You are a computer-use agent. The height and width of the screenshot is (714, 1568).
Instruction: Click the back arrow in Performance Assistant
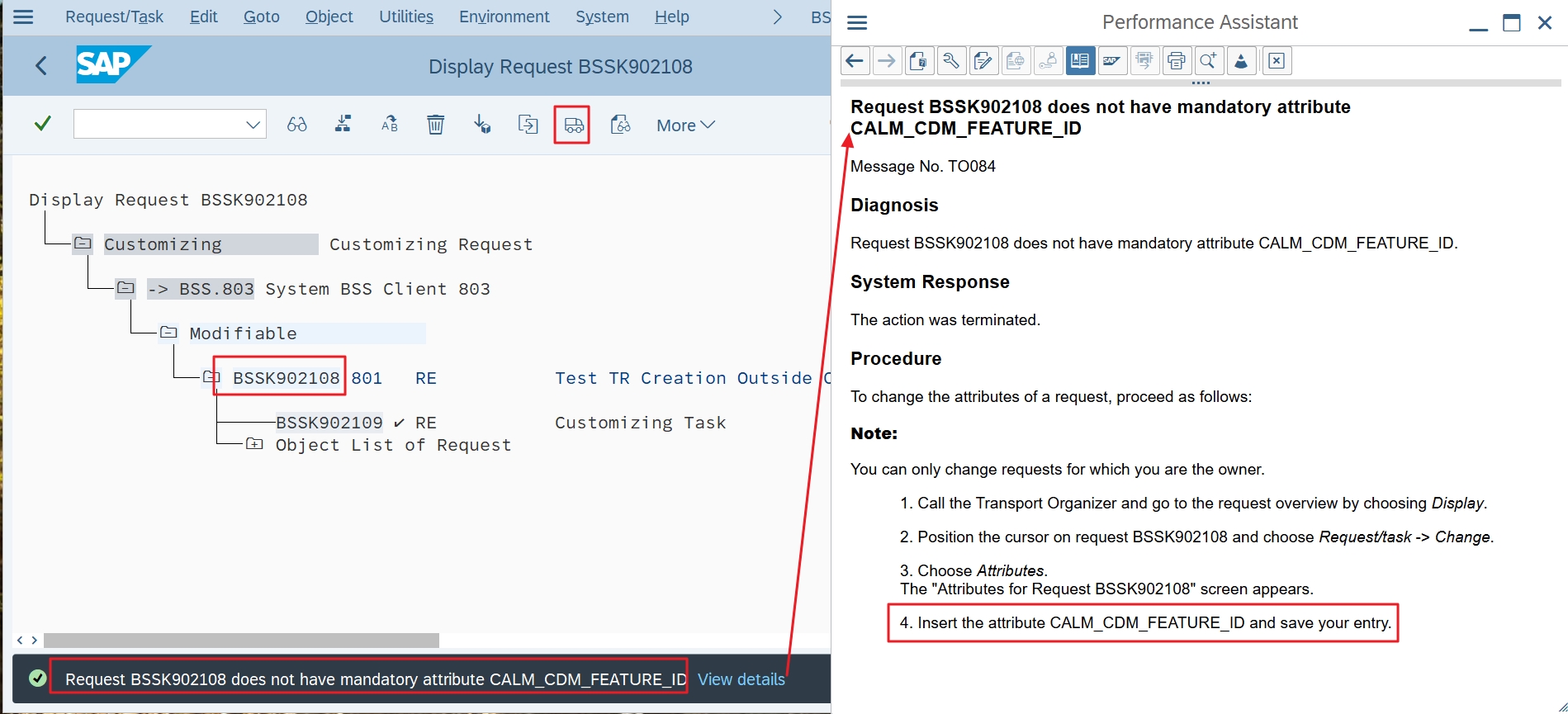855,61
